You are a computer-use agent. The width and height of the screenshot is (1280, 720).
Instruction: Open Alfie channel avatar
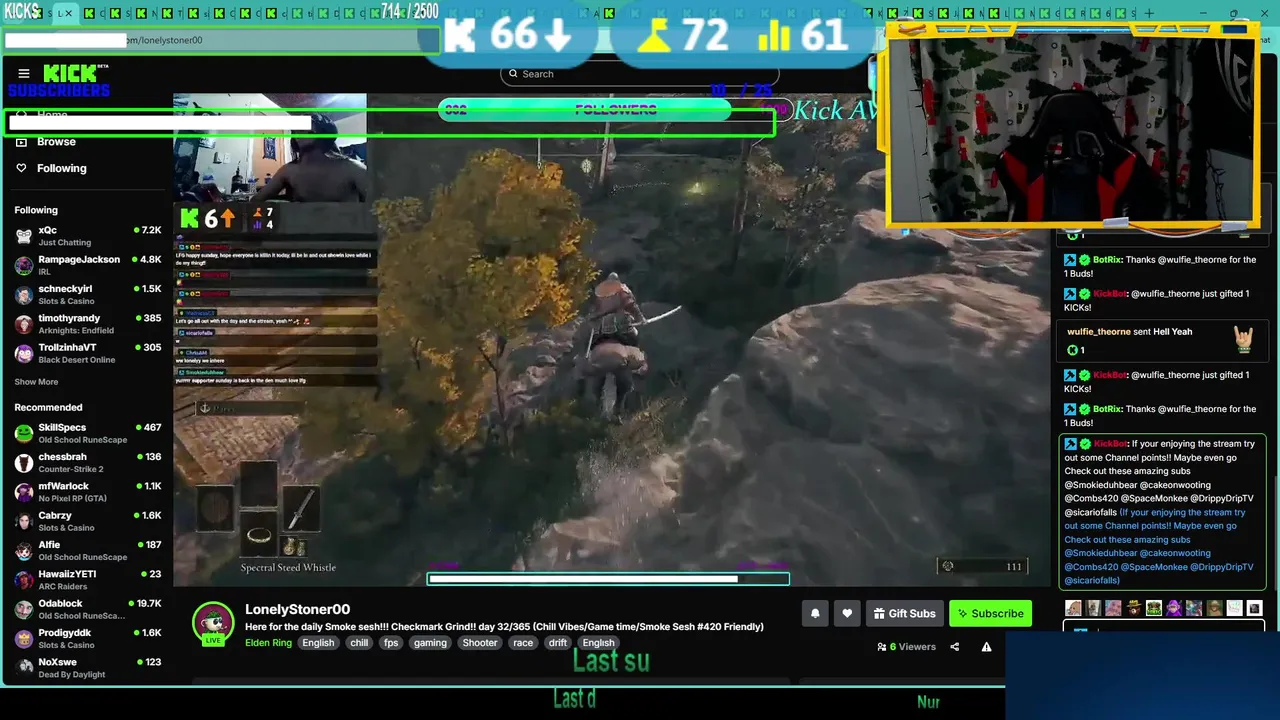click(24, 551)
